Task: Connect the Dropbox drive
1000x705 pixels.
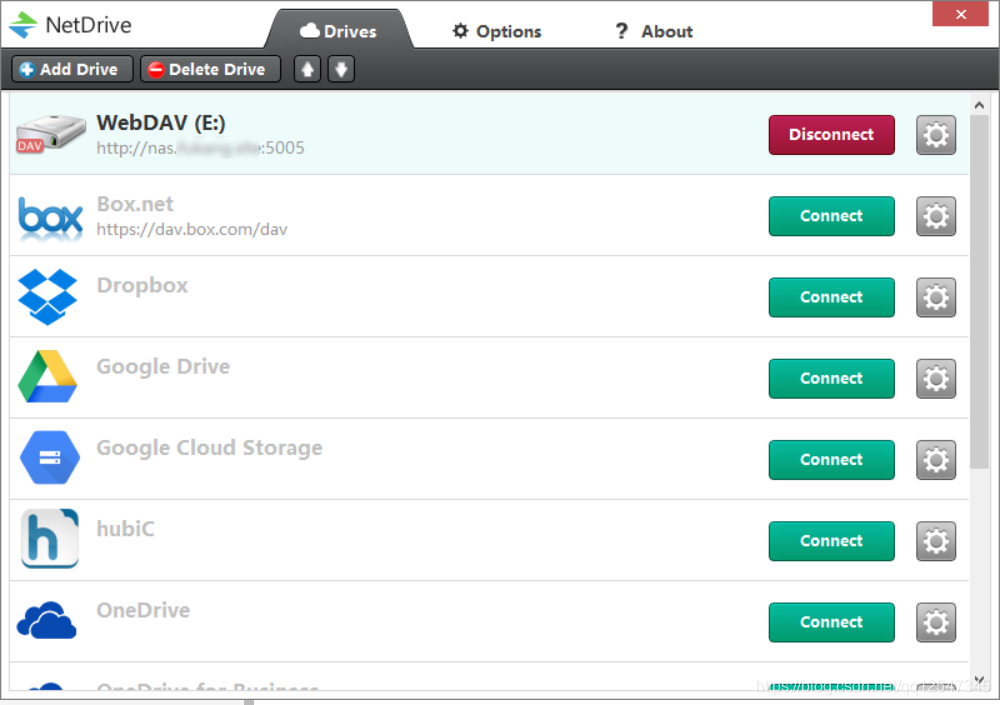Action: pyautogui.click(x=831, y=297)
